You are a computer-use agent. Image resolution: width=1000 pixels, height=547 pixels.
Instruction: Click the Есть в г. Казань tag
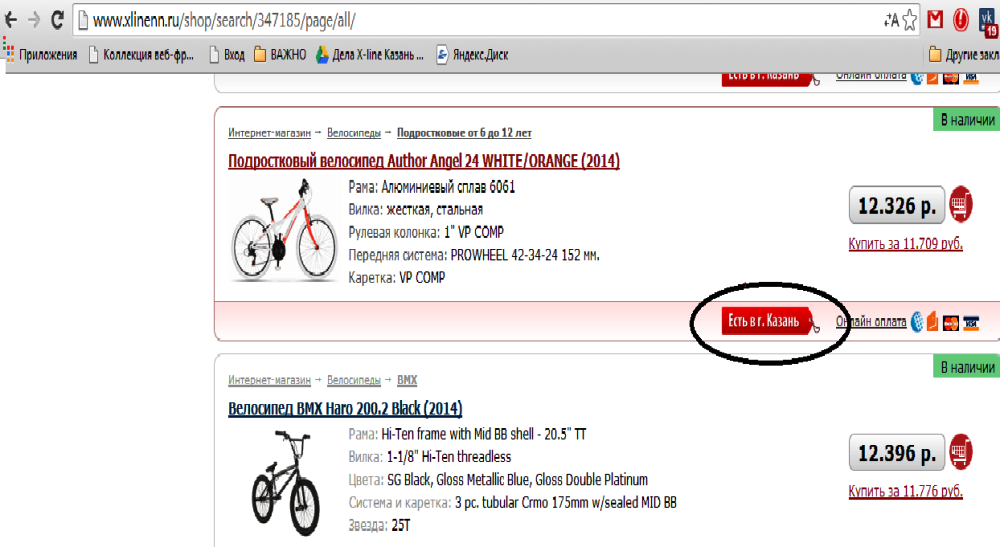point(767,321)
